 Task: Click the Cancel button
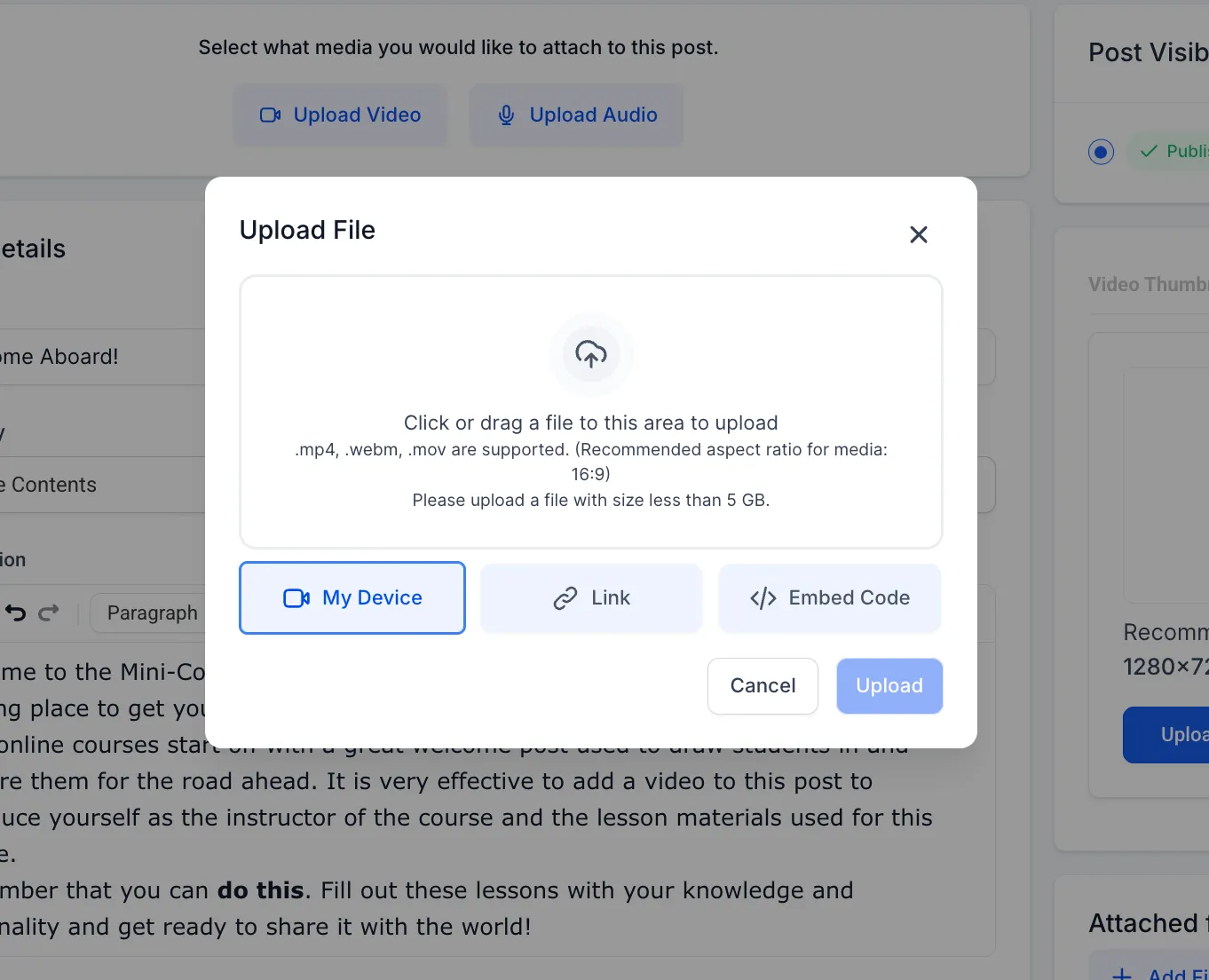tap(763, 686)
